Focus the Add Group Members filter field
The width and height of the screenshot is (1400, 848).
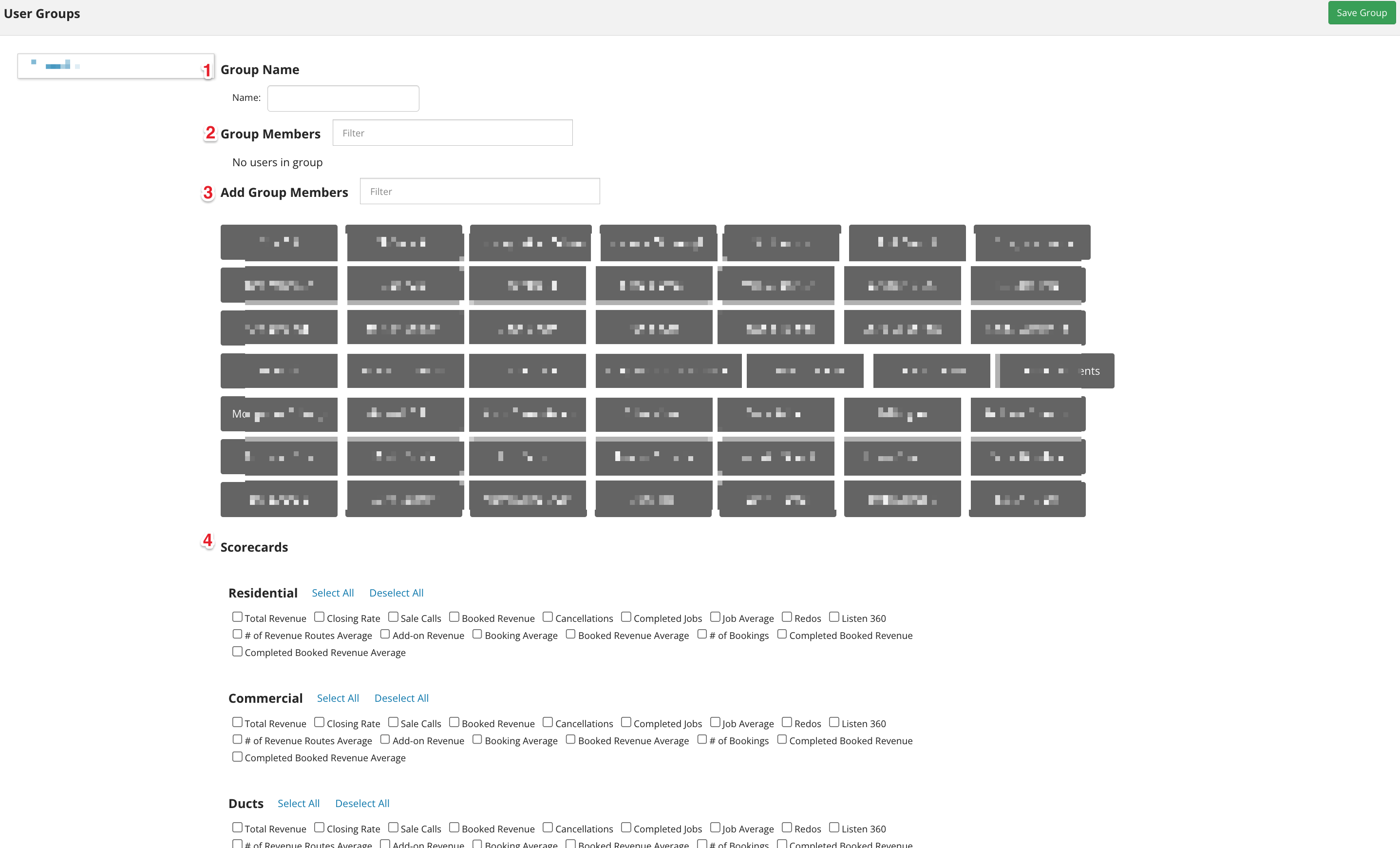(479, 191)
